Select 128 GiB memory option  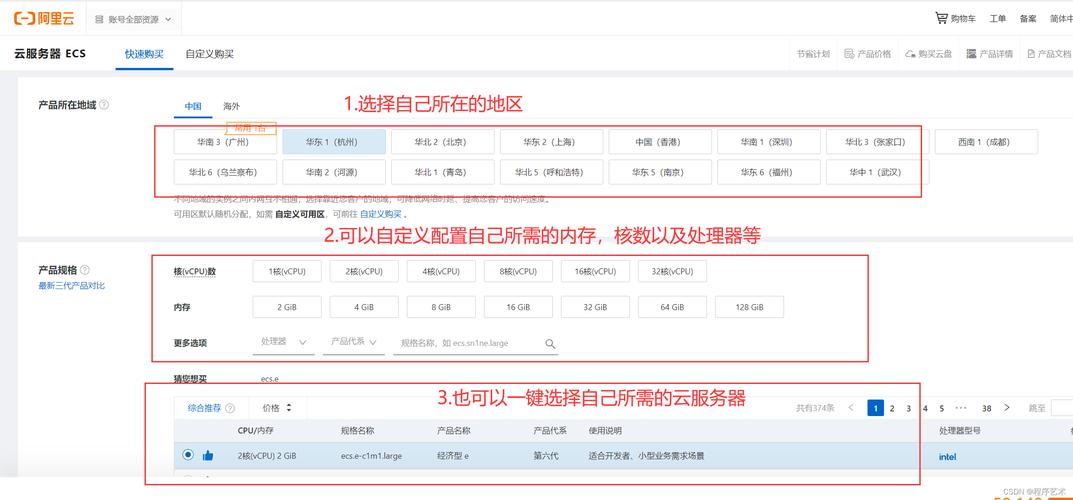point(749,307)
